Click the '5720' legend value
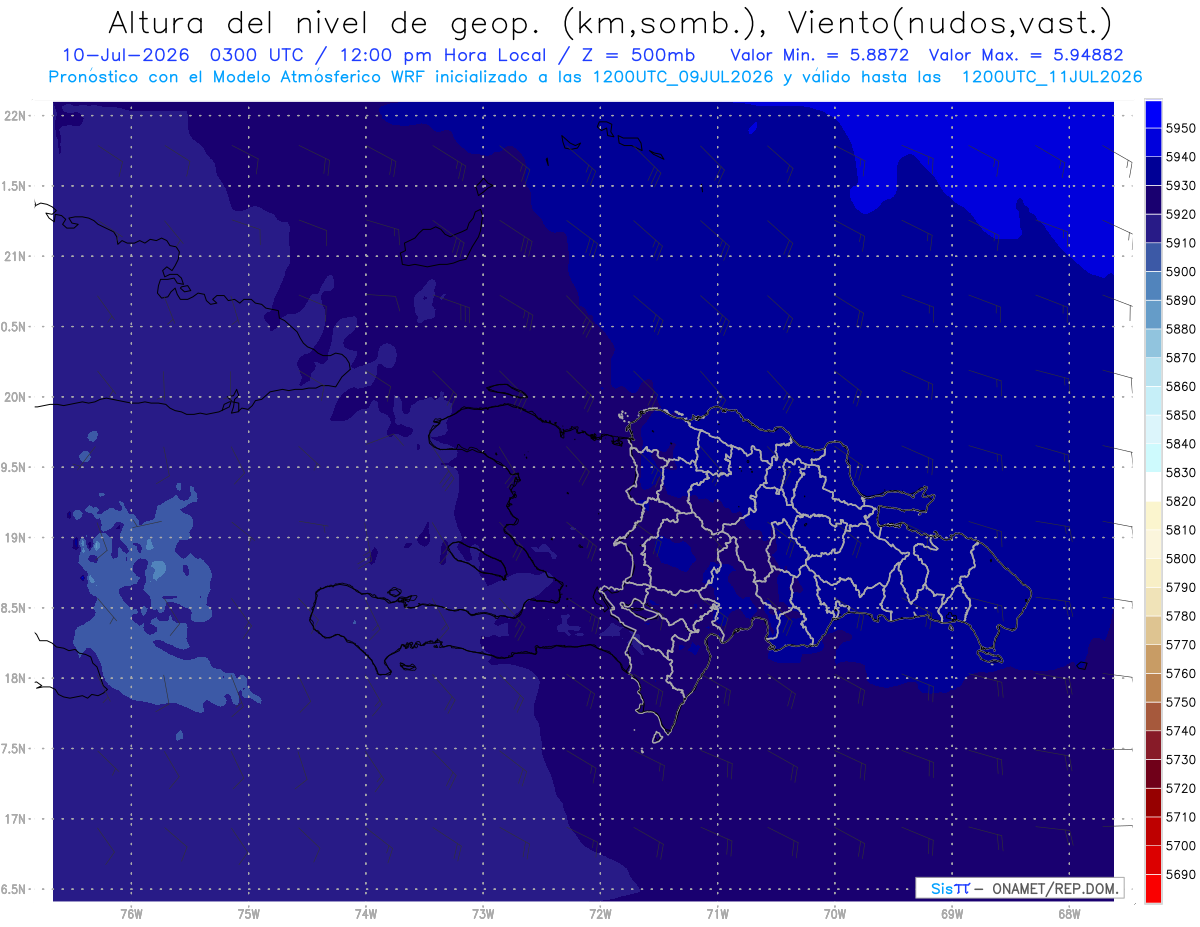 click(x=1181, y=788)
